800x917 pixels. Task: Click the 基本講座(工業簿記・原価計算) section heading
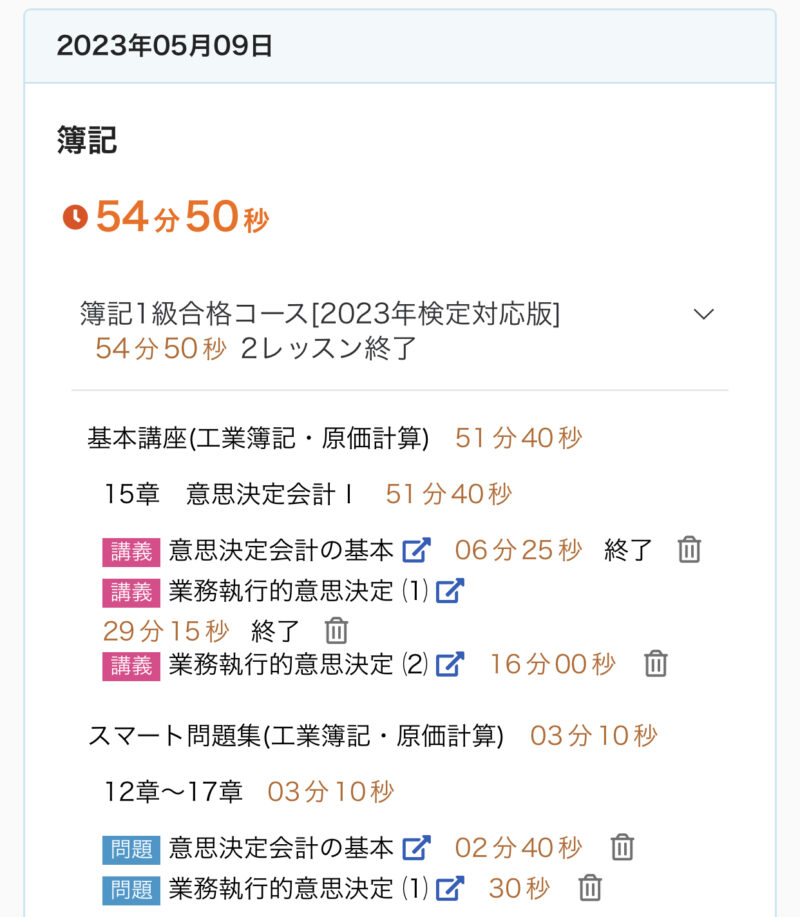pyautogui.click(x=258, y=438)
